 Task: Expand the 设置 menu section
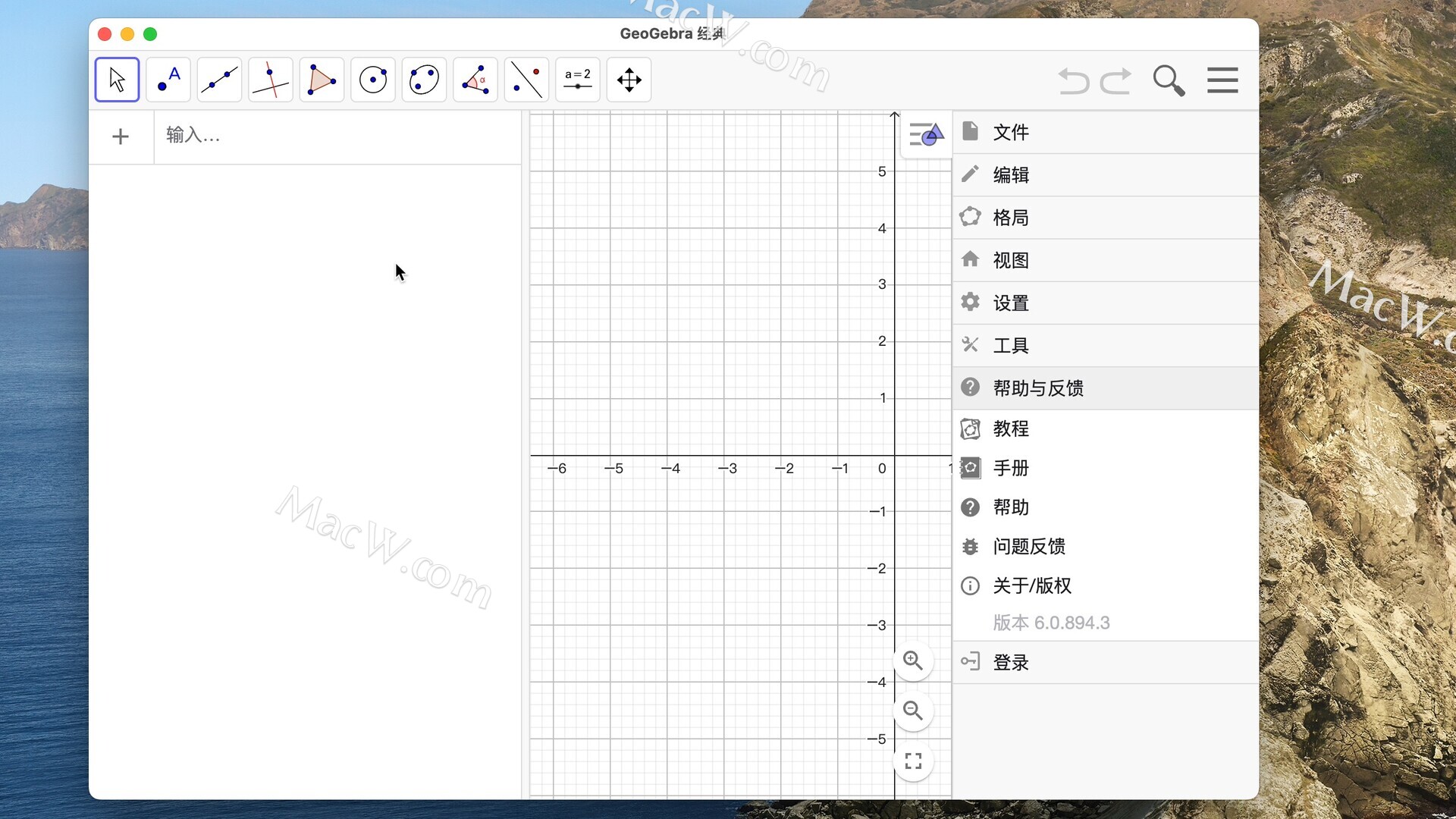click(1106, 303)
